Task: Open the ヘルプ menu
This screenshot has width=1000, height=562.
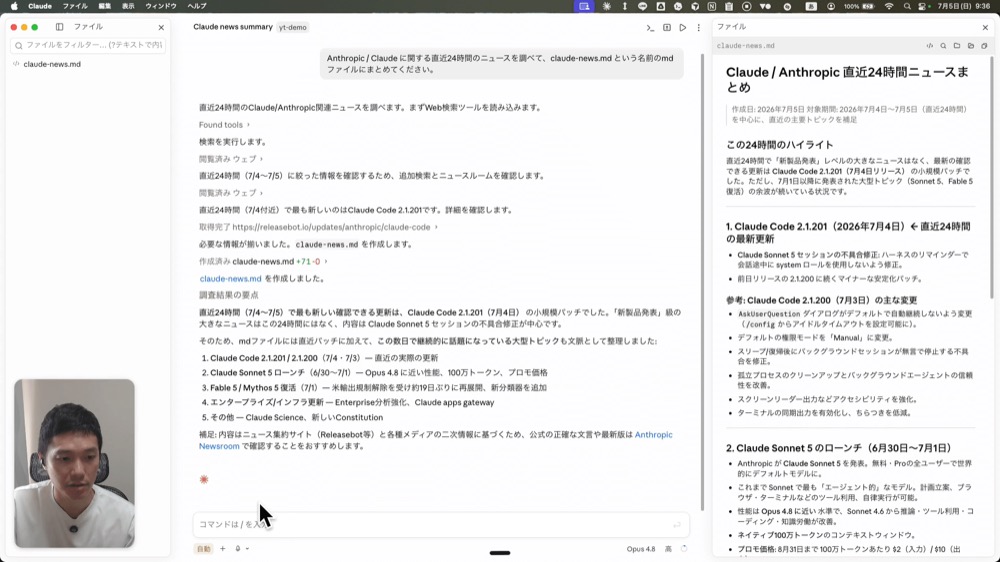Action: 196,6
